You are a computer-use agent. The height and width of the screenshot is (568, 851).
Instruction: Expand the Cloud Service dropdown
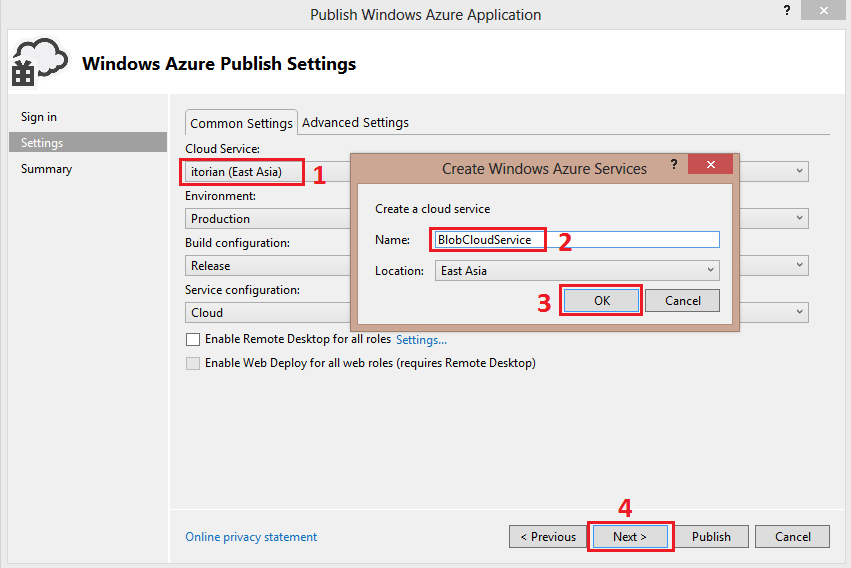coord(800,171)
